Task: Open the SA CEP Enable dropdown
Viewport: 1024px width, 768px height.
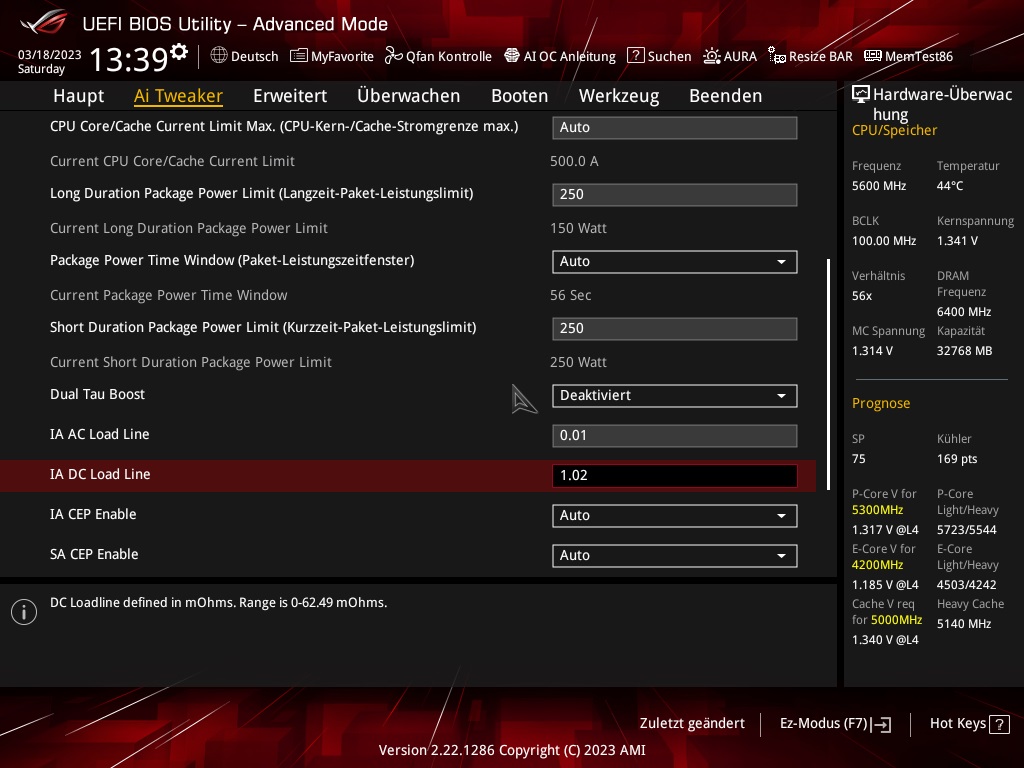Action: click(x=675, y=556)
